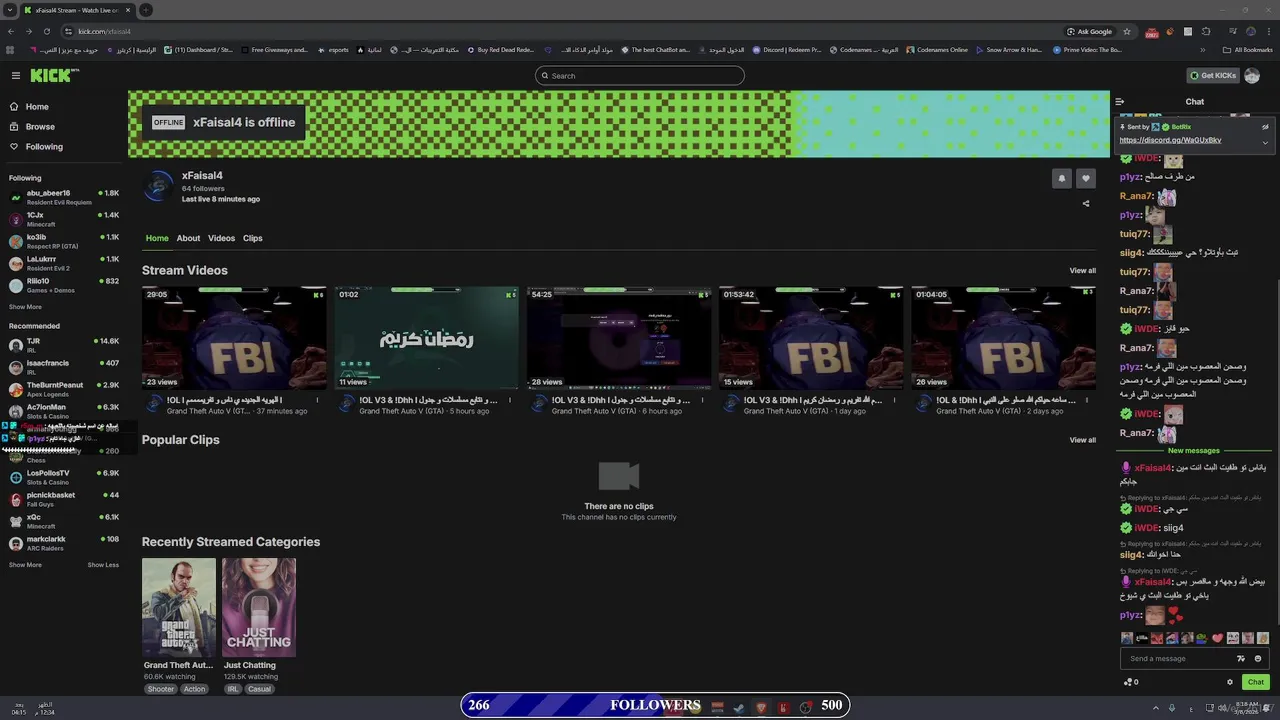Open ko3lb followed channel

[64, 241]
